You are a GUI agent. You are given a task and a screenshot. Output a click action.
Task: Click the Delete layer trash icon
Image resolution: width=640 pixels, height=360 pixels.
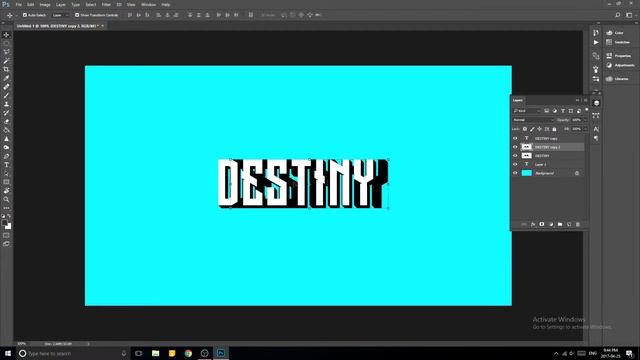[578, 224]
